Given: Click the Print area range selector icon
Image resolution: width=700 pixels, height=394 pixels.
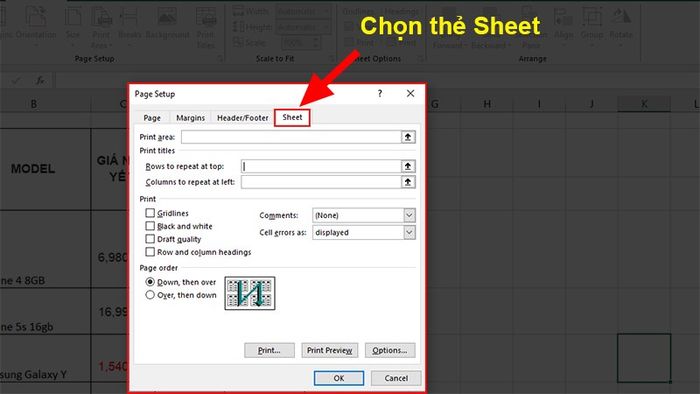Looking at the screenshot, I should pyautogui.click(x=408, y=137).
